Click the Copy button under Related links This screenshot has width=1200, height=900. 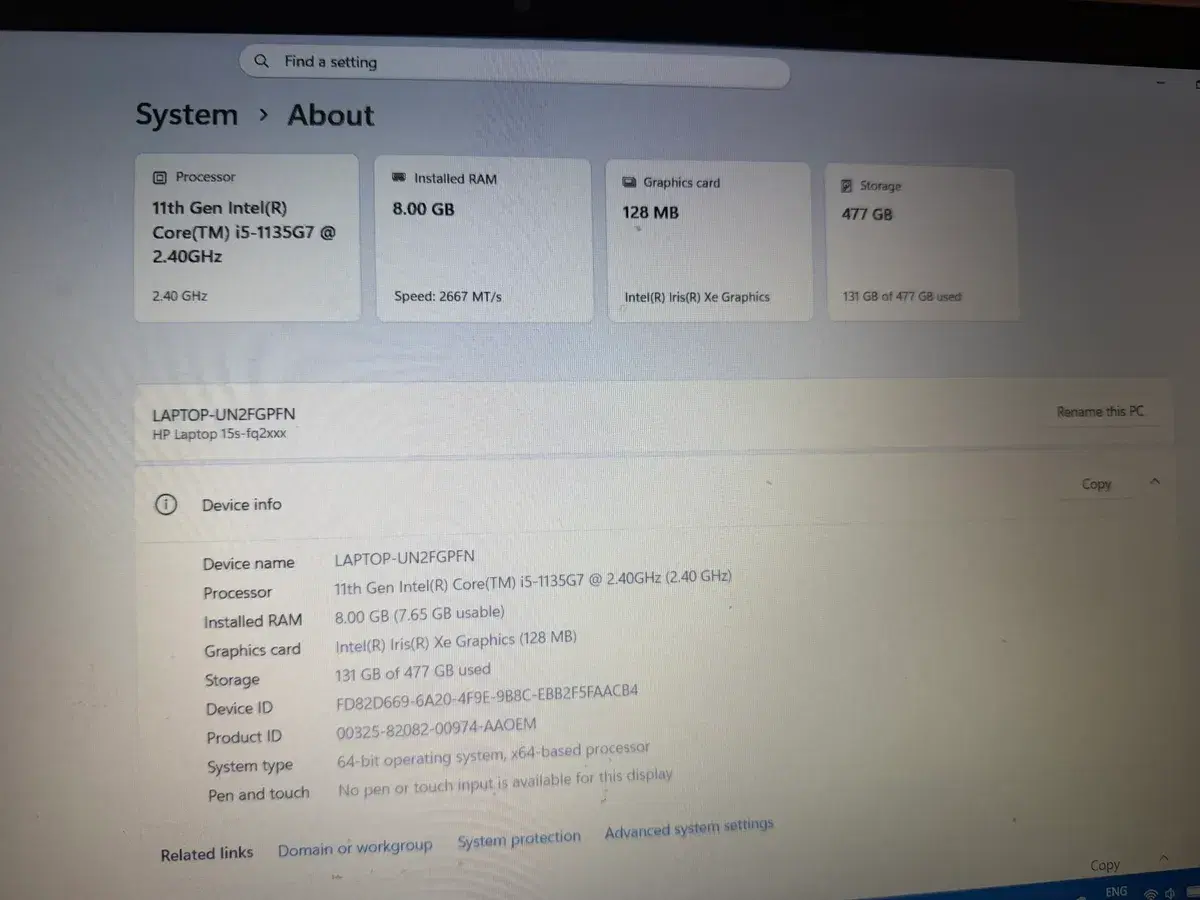pos(1105,865)
